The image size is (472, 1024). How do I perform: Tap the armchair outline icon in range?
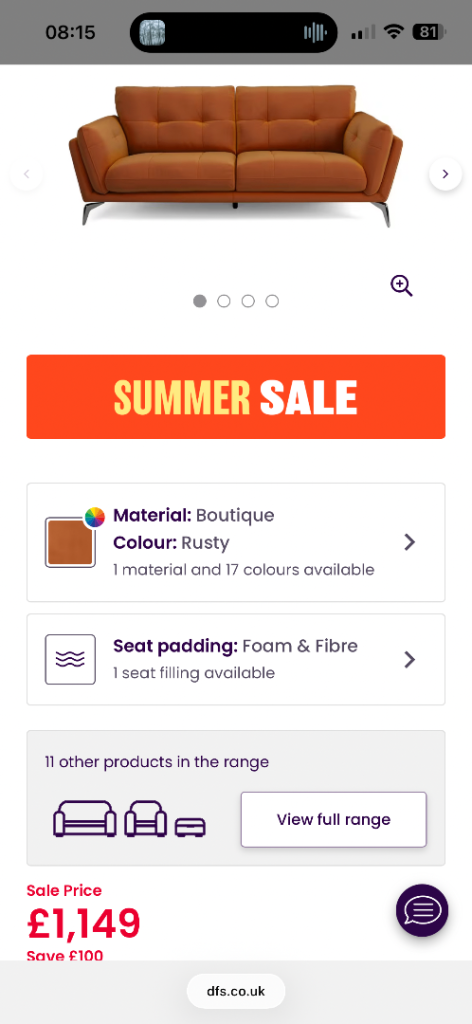click(x=146, y=818)
